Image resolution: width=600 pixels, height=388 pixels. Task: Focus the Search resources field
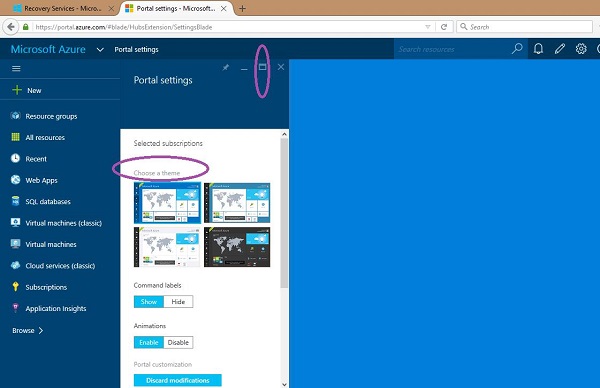click(x=452, y=49)
